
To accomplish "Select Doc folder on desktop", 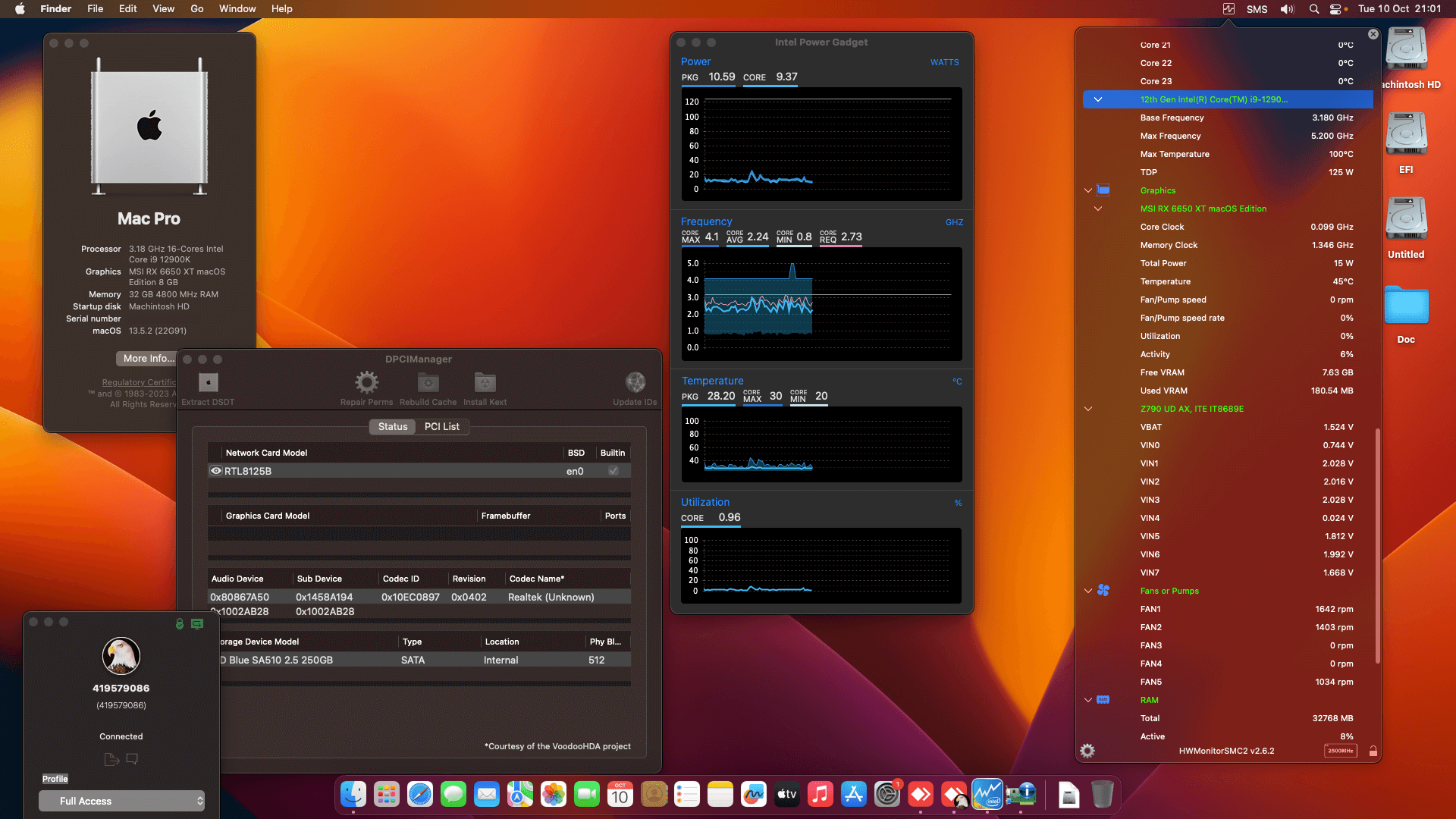I will 1406,305.
